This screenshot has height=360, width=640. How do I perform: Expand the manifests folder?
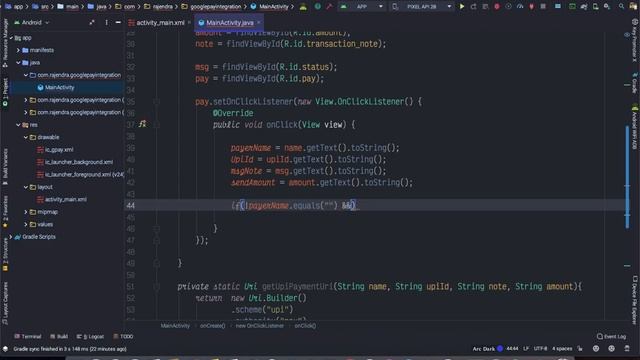point(18,50)
